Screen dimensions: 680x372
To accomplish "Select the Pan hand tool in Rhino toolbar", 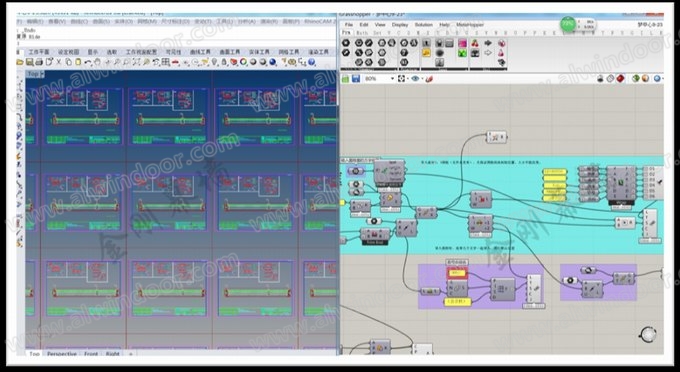I will [x=97, y=62].
